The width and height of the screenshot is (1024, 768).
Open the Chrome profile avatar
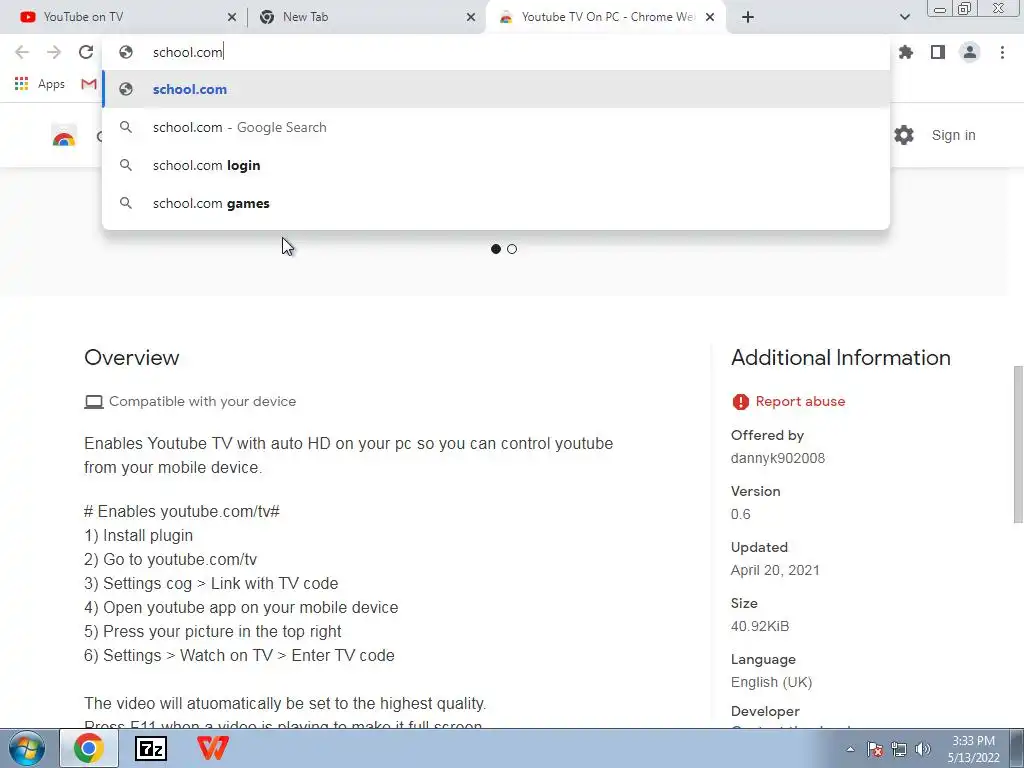click(970, 52)
